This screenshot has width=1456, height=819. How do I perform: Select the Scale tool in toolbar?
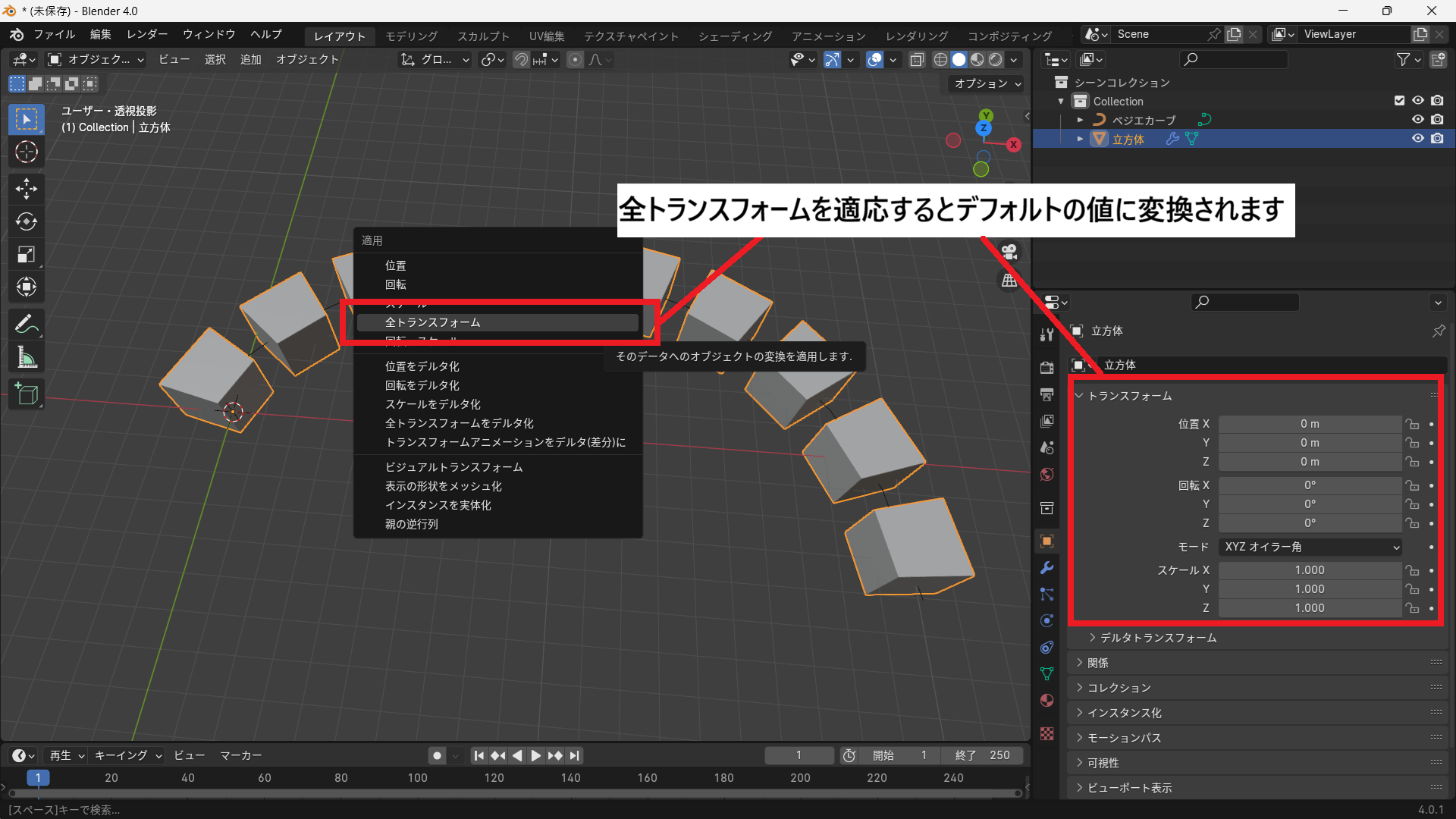pyautogui.click(x=27, y=254)
